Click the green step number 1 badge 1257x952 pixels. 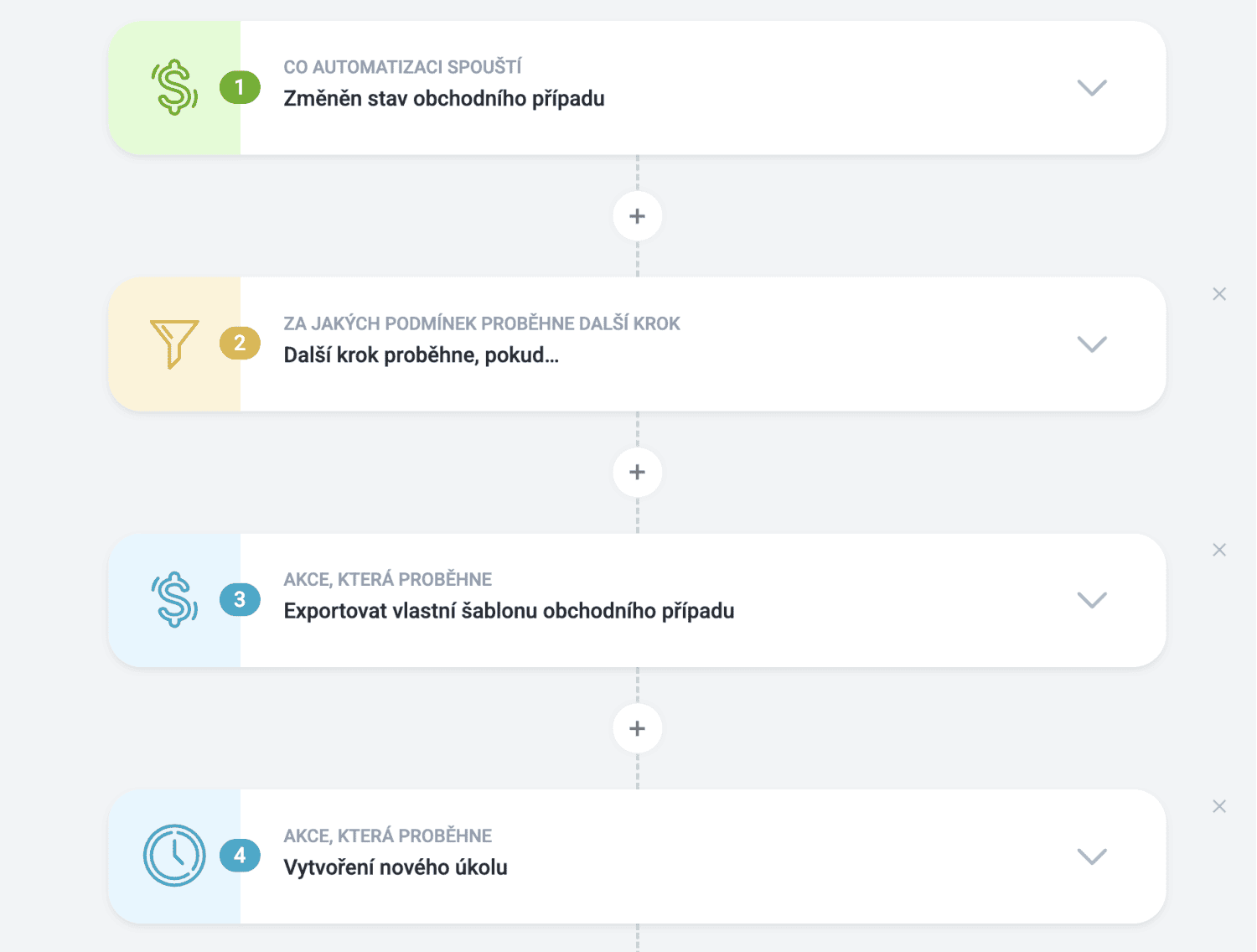240,87
